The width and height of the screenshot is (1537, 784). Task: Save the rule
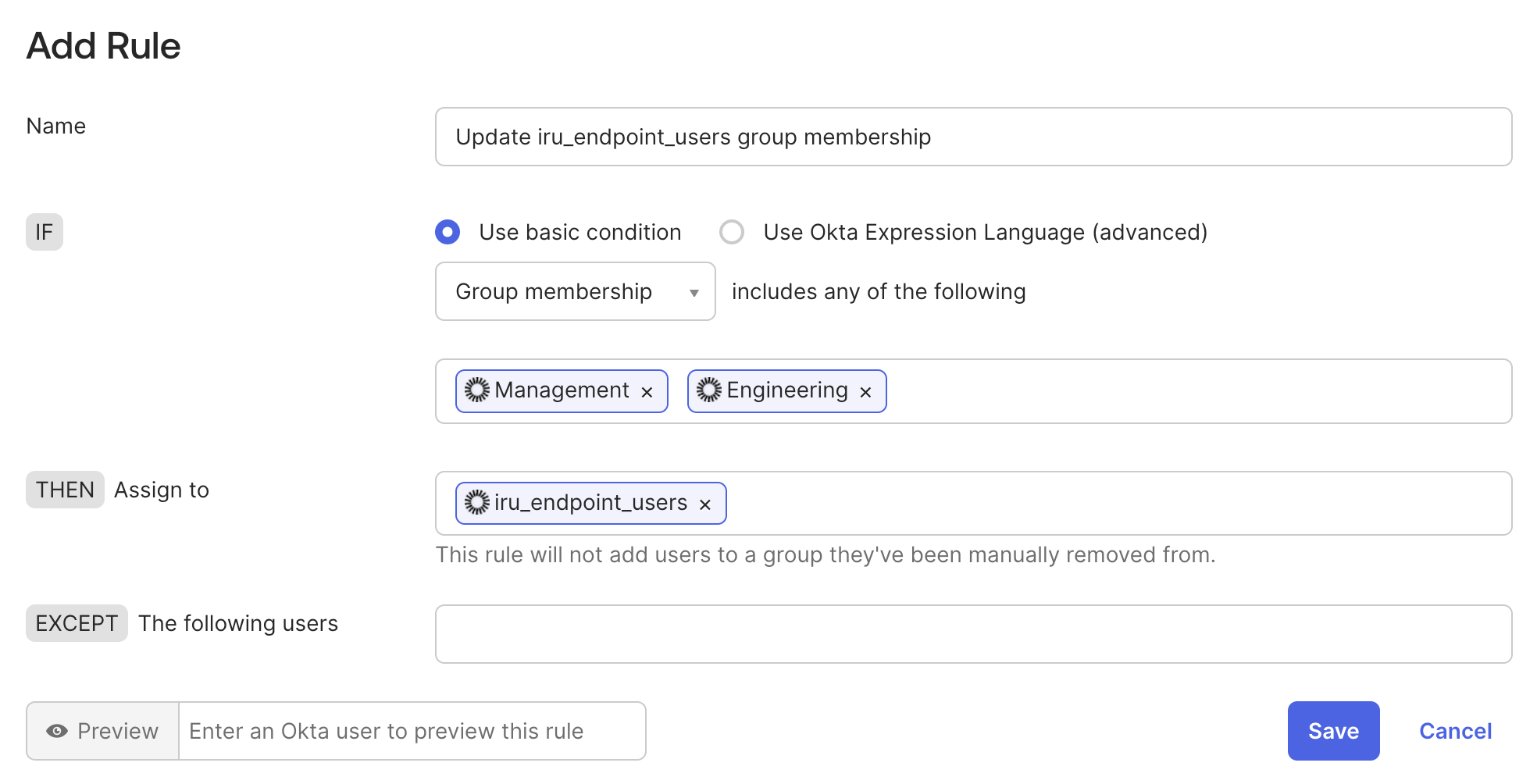pos(1333,731)
